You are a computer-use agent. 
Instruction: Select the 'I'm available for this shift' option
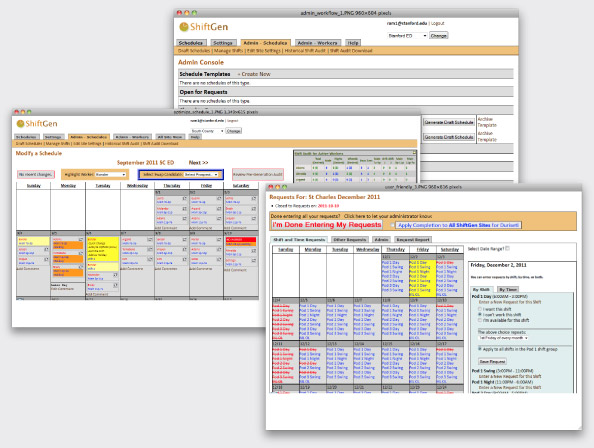(480, 320)
